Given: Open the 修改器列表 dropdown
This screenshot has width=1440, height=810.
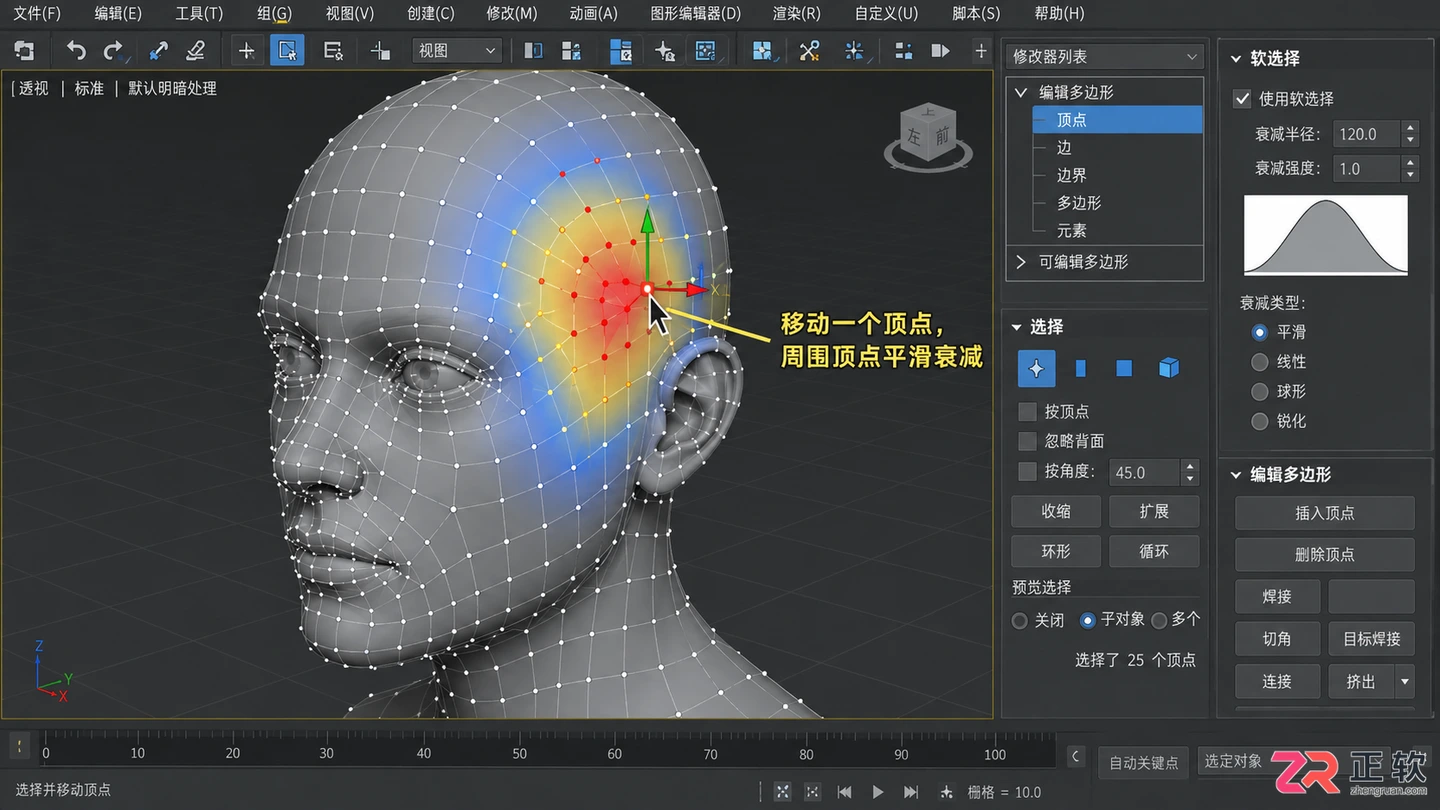Looking at the screenshot, I should pos(1104,57).
